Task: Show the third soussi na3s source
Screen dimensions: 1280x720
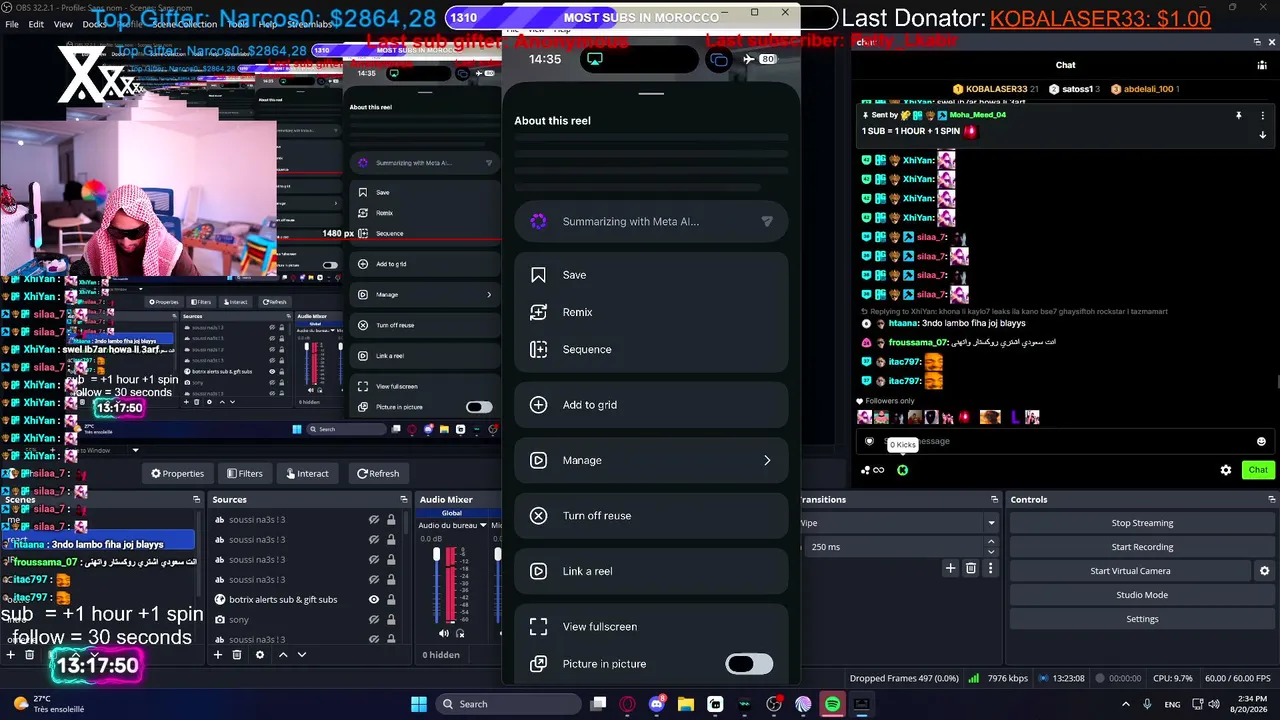Action: (x=374, y=560)
